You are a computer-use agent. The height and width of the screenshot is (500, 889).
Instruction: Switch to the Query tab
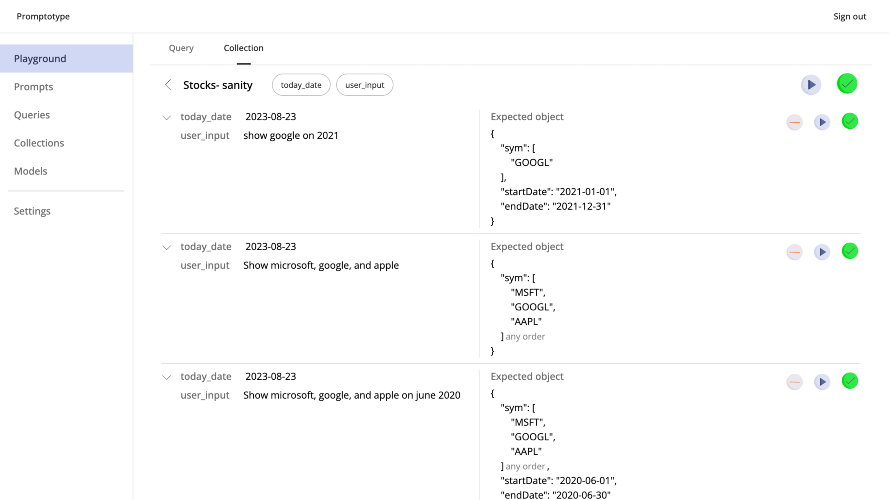(181, 48)
